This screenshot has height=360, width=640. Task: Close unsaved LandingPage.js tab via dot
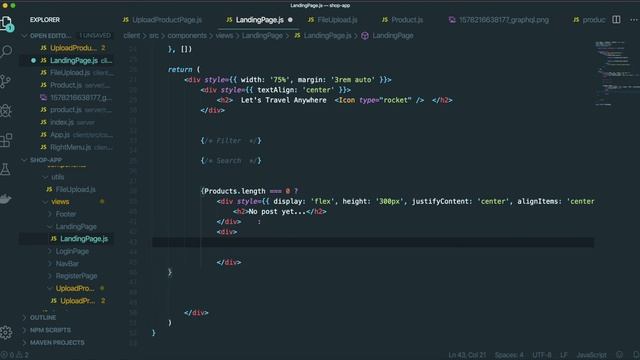pos(290,20)
